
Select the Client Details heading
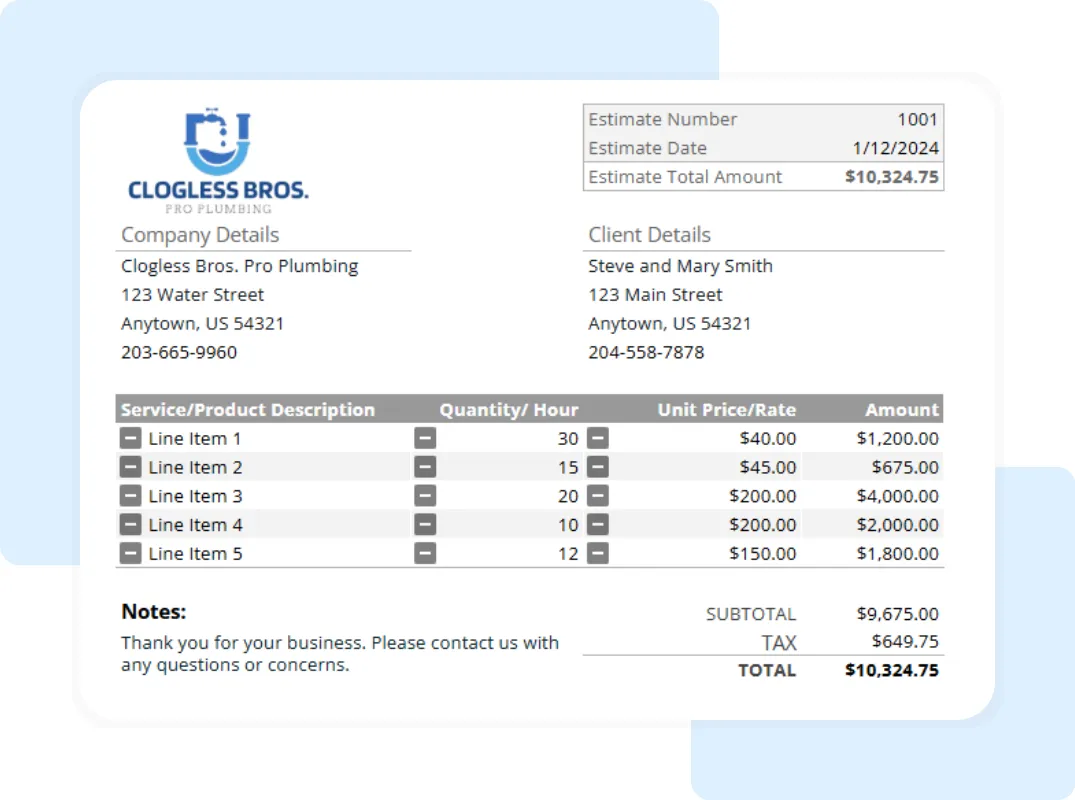pos(649,235)
